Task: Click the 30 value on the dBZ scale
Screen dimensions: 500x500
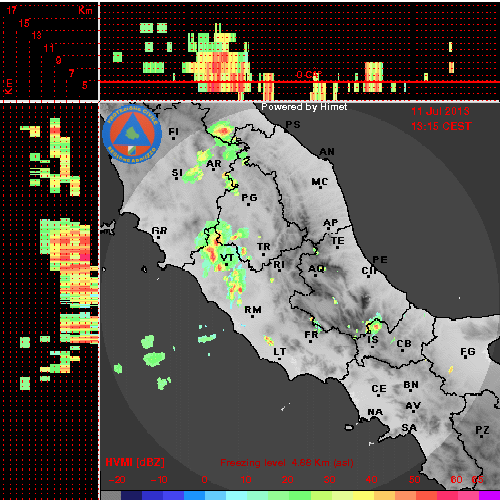Action: point(330,480)
